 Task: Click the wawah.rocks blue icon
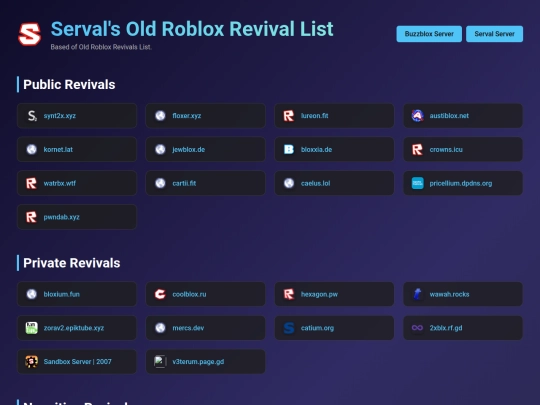tap(417, 294)
